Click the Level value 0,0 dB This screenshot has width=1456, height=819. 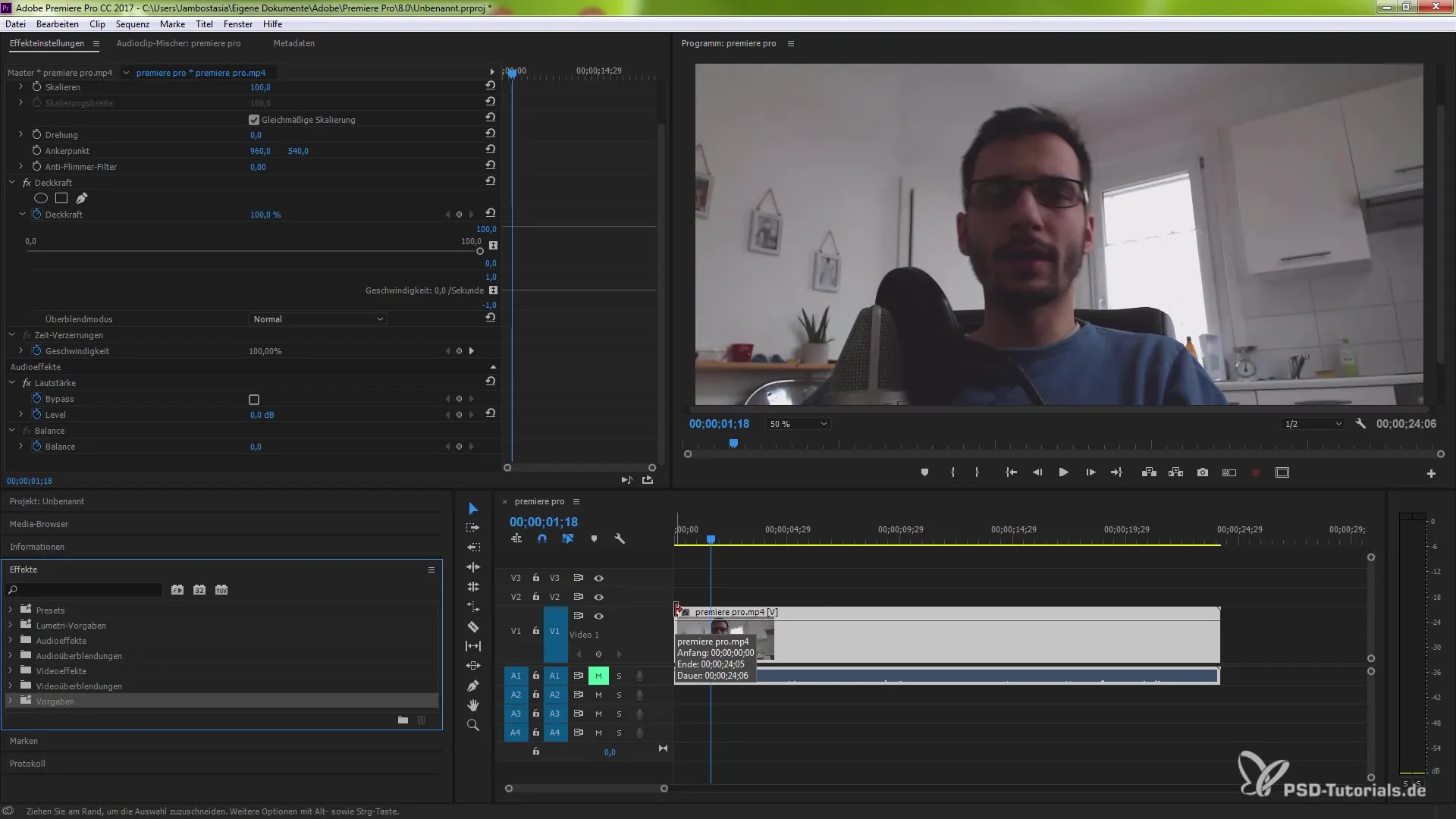262,415
